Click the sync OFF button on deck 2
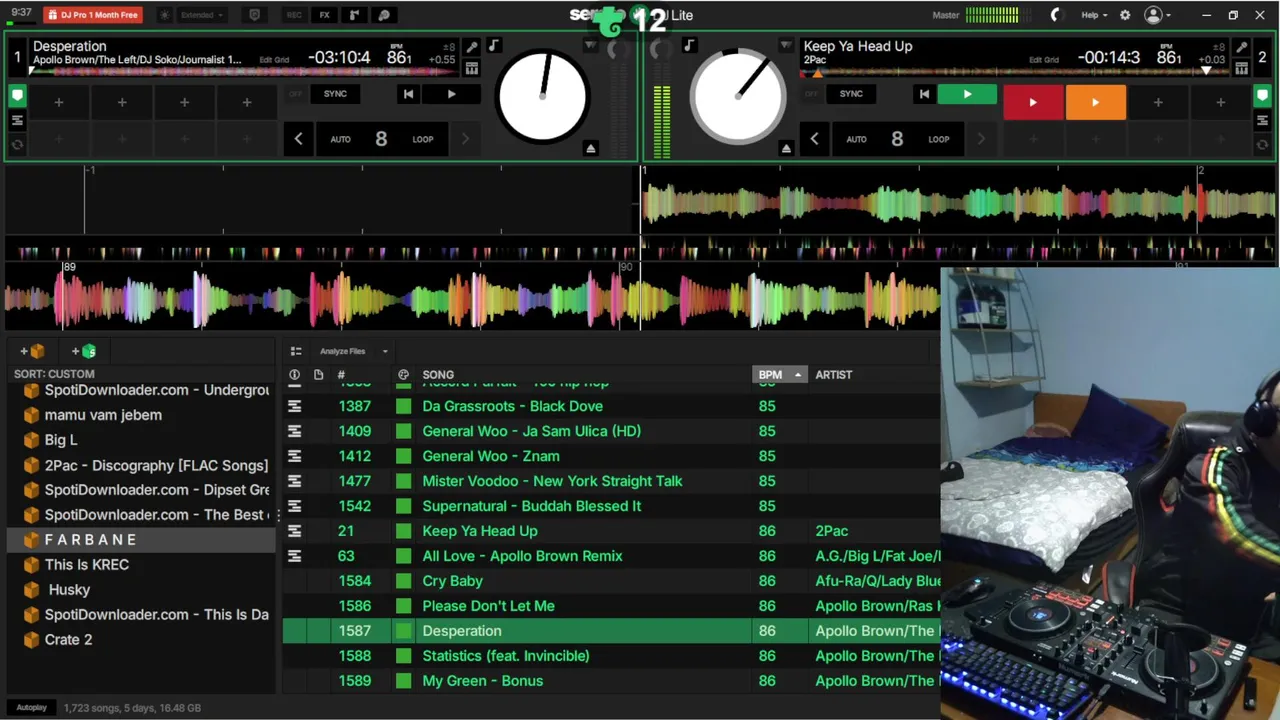The image size is (1280, 720). [x=811, y=94]
